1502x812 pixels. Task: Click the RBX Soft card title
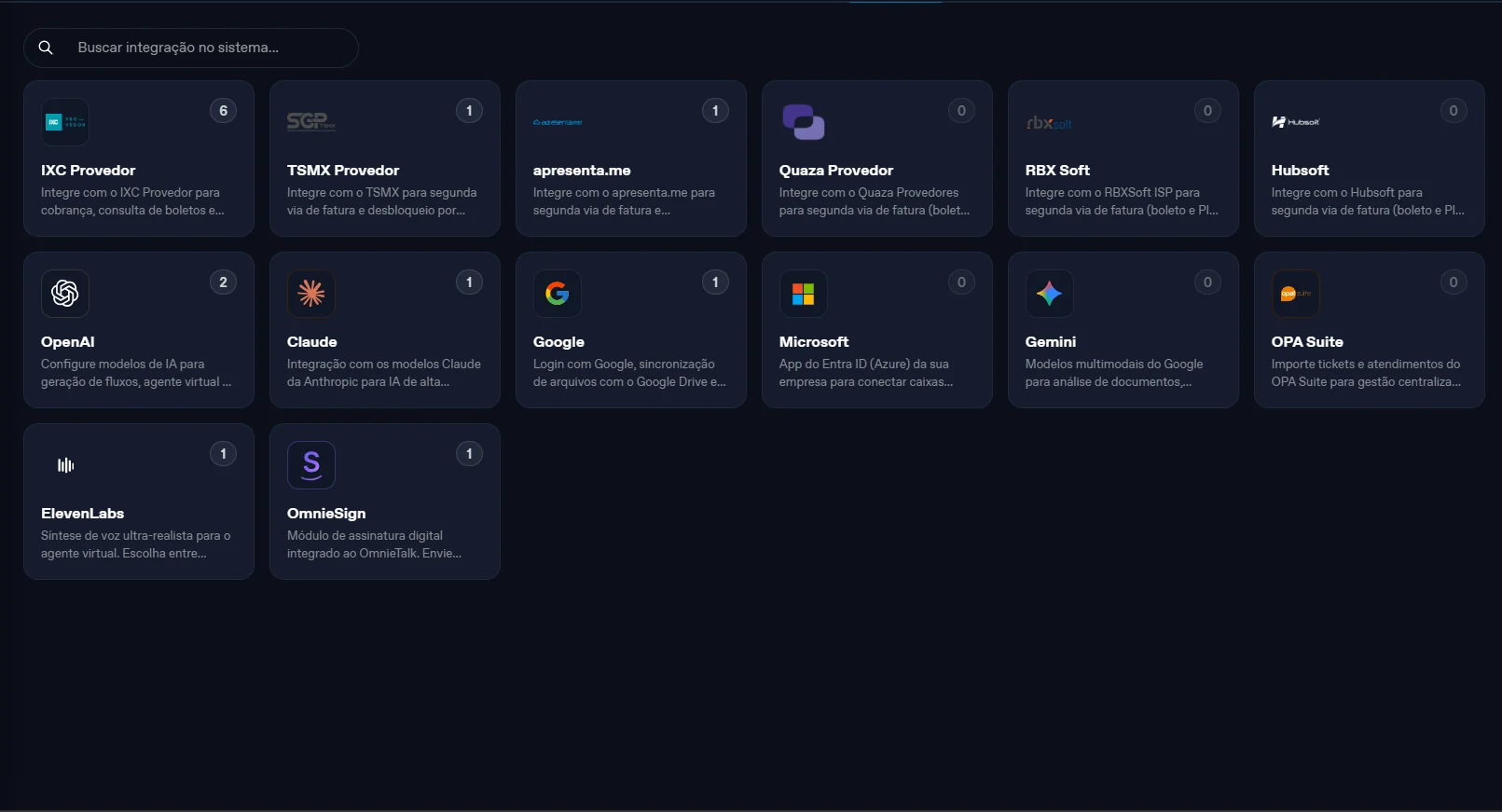tap(1057, 171)
